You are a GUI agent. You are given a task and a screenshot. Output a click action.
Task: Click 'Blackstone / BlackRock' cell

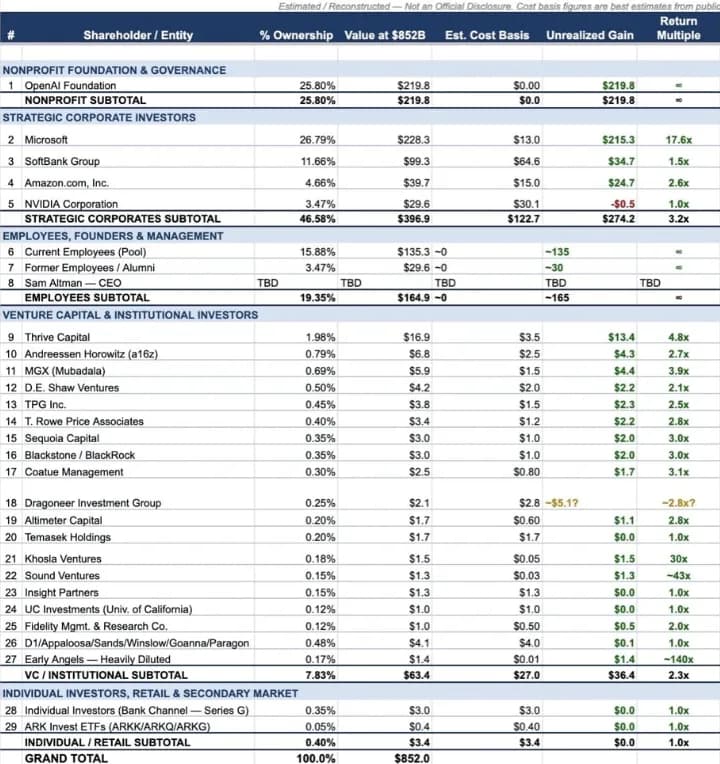[x=79, y=455]
